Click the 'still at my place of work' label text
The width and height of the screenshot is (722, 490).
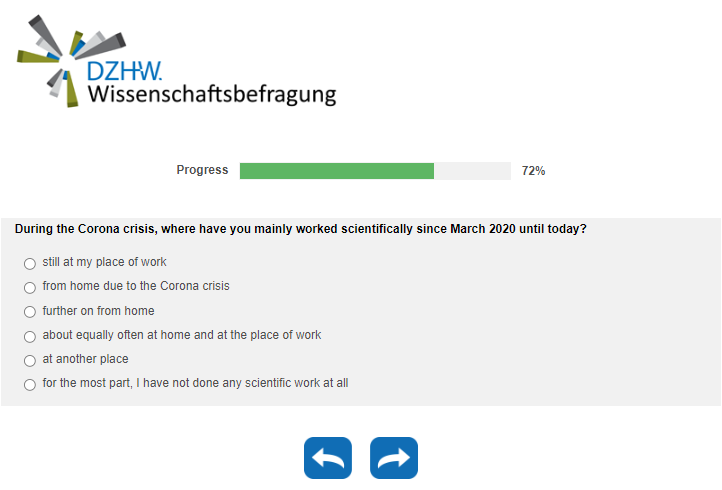tap(104, 262)
